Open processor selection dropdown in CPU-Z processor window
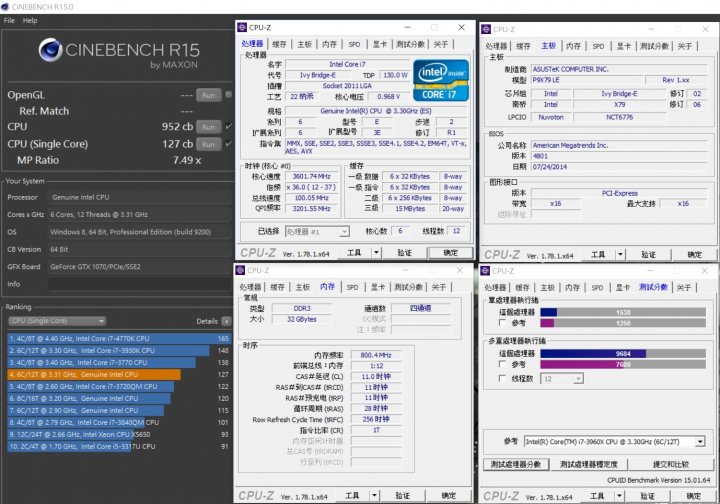 pyautogui.click(x=317, y=232)
